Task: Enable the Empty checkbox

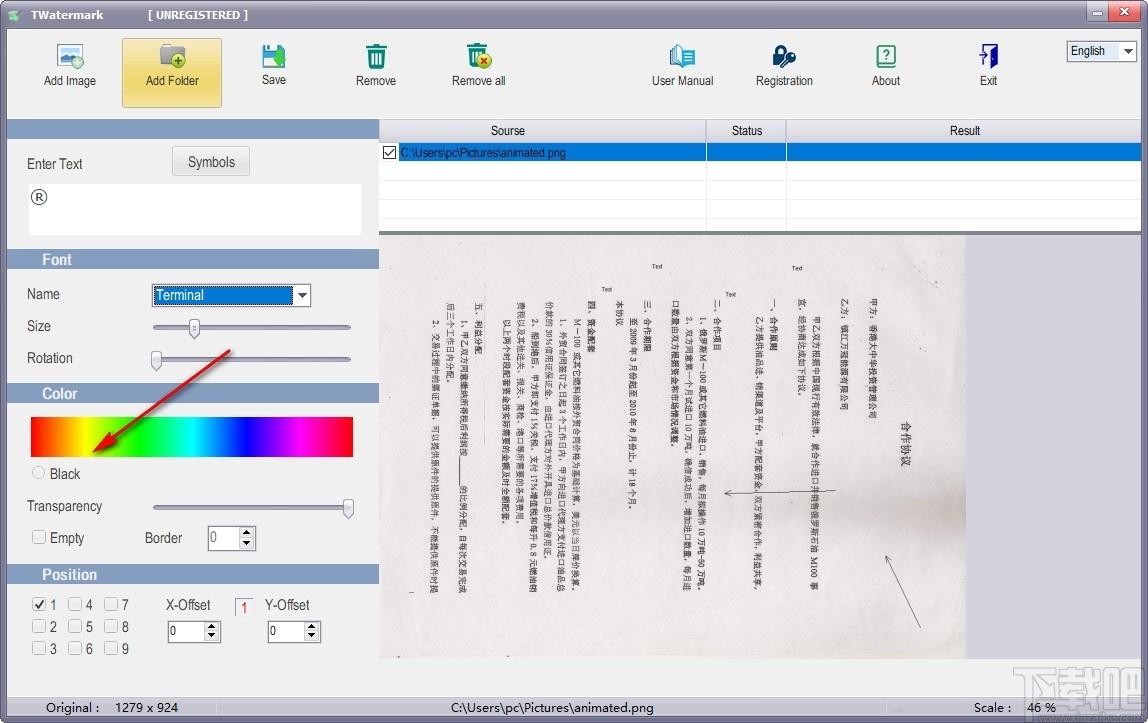Action: [x=39, y=537]
